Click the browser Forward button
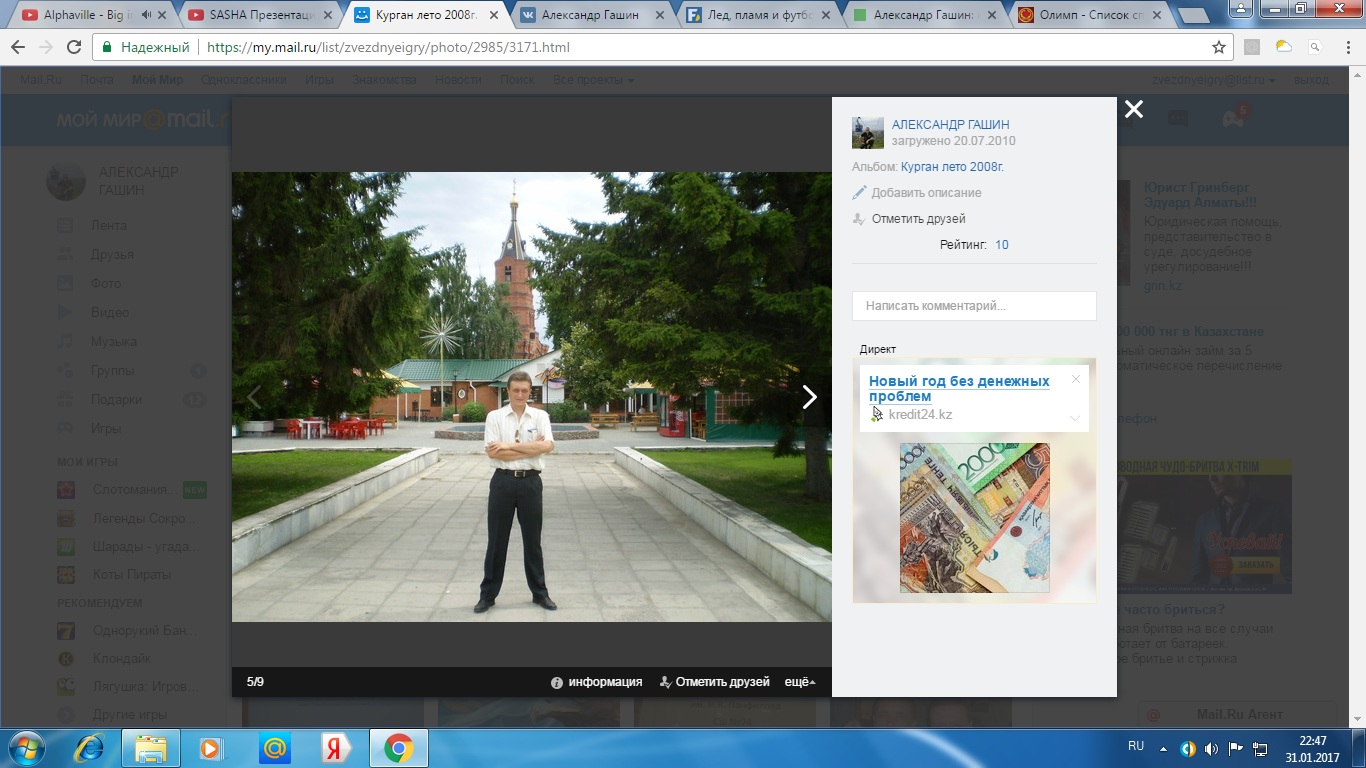Viewport: 1366px width, 768px height. click(x=46, y=47)
